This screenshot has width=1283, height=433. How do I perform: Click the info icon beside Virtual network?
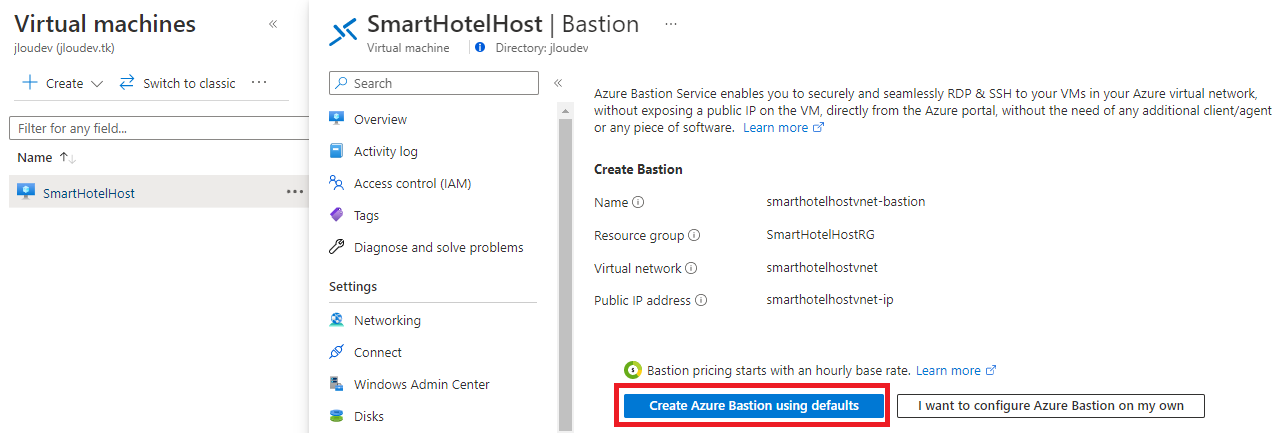691,269
